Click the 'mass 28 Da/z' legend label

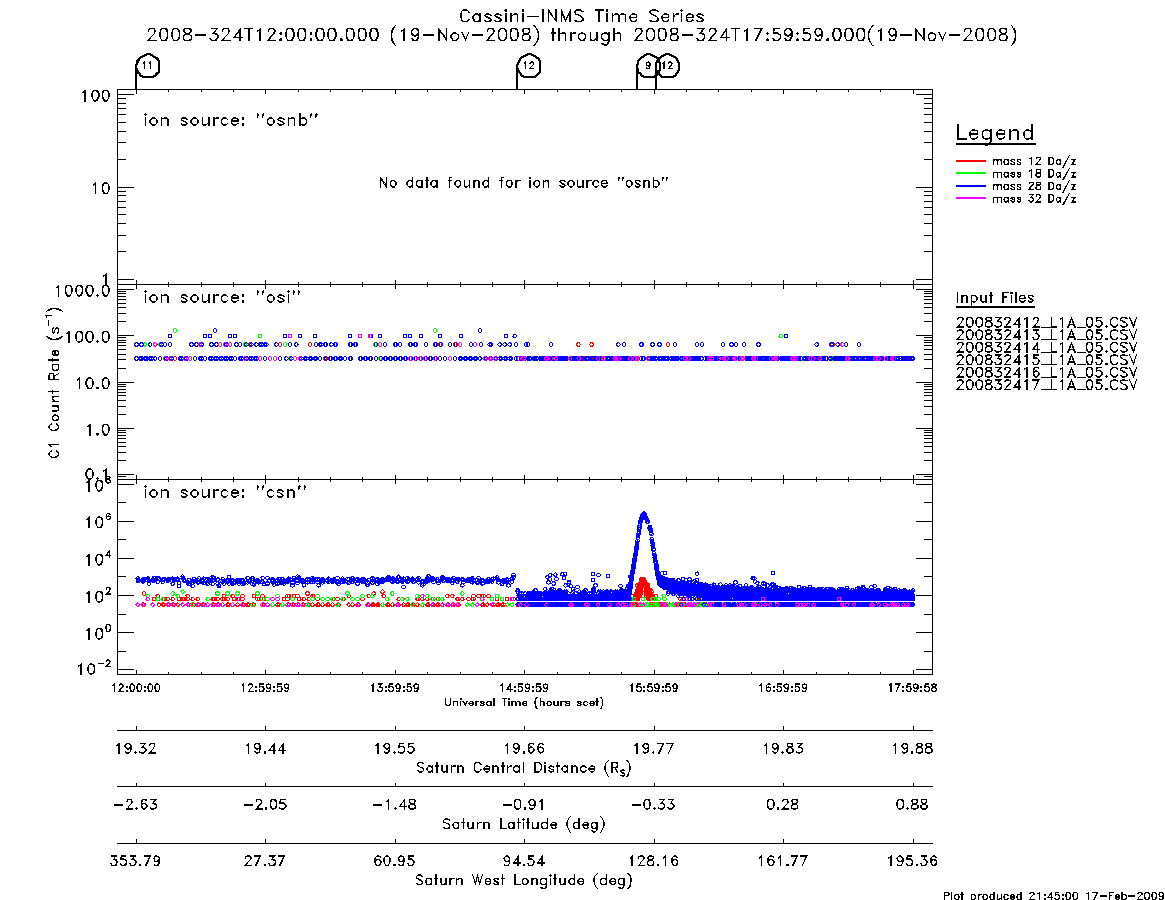click(x=1034, y=187)
